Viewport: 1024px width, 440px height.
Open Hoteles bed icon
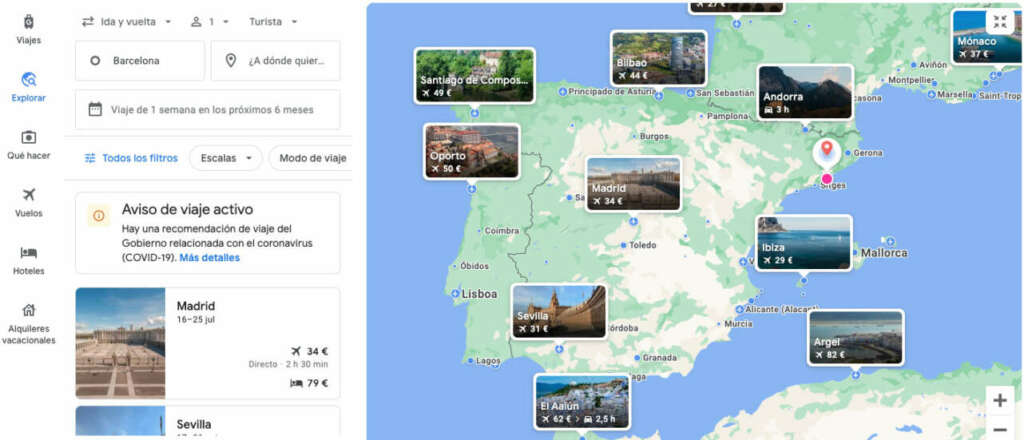[x=29, y=253]
